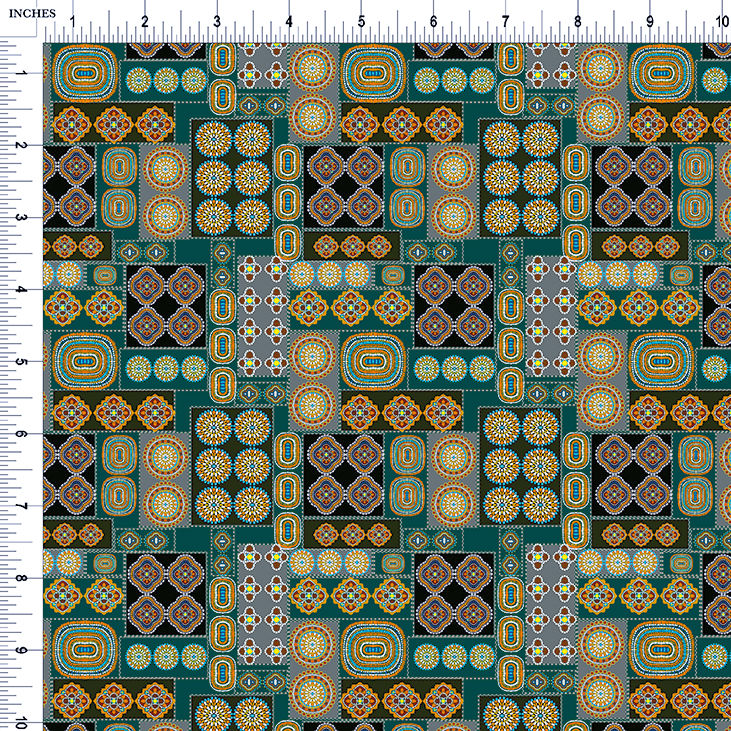Image resolution: width=731 pixels, height=731 pixels.
Task: Select the 4 inch mark on left ruler
Action: point(21,290)
